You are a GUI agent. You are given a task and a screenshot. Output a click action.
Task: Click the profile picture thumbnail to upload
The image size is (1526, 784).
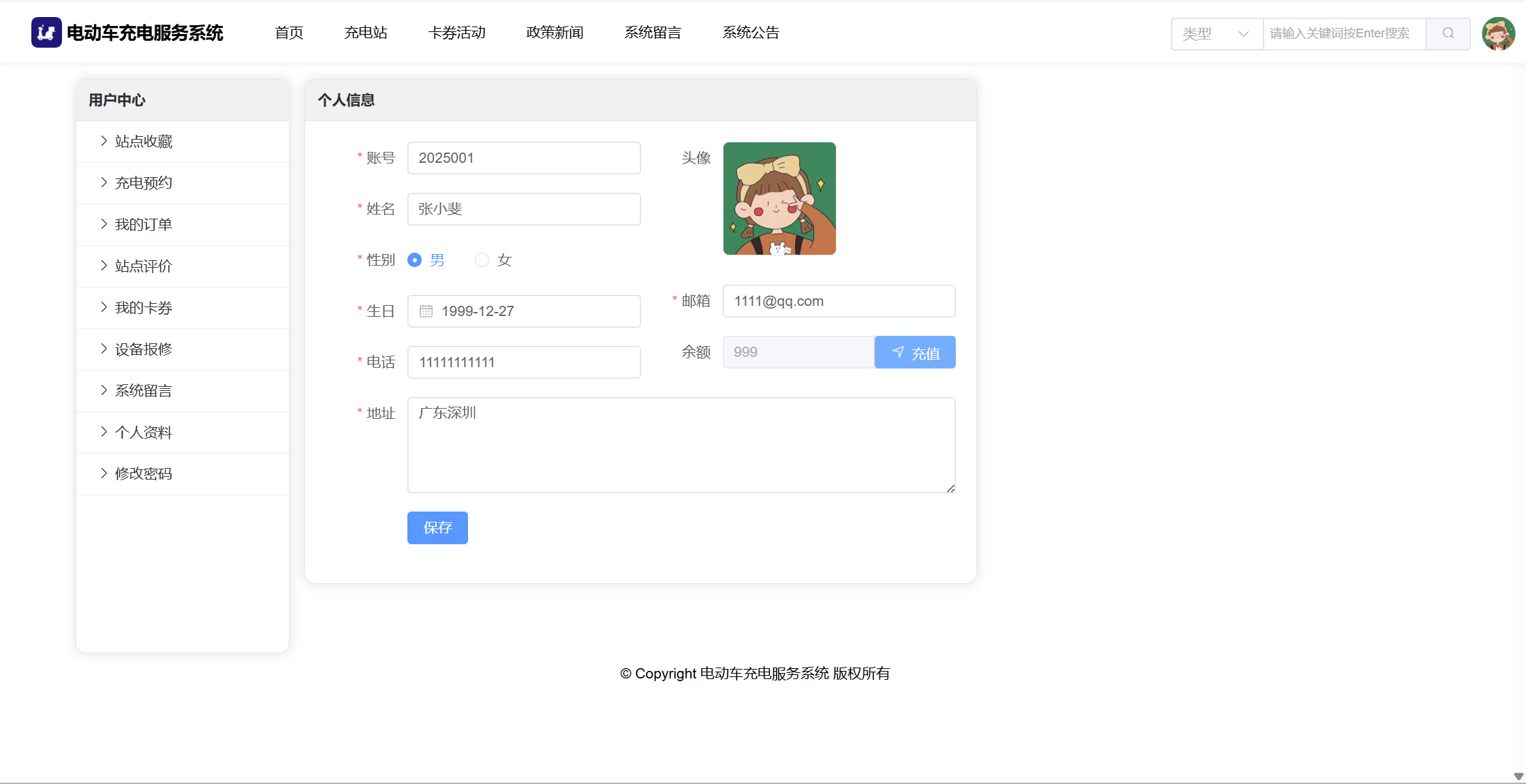click(x=779, y=198)
